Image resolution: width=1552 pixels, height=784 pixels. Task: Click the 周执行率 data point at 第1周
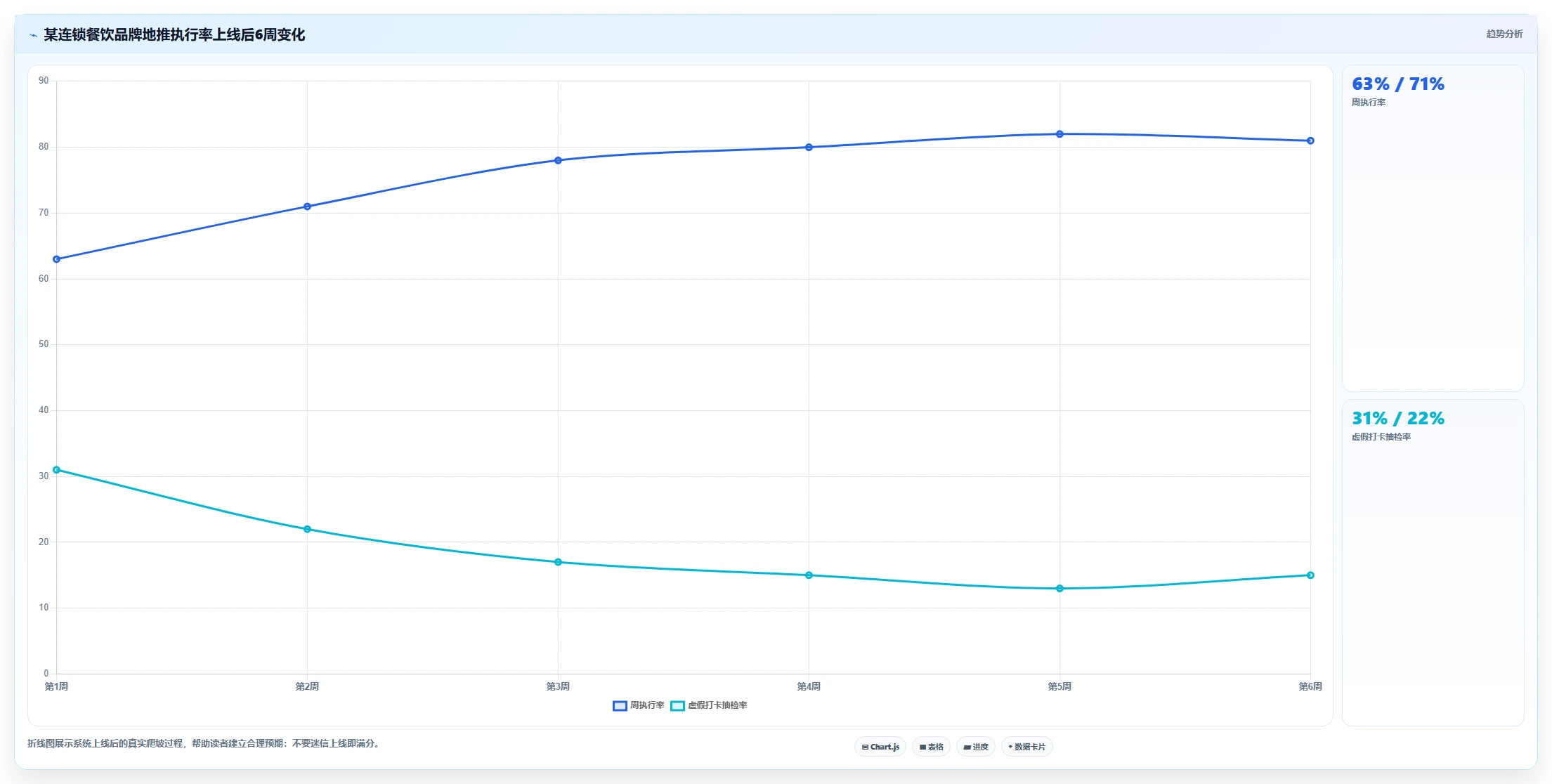point(57,259)
